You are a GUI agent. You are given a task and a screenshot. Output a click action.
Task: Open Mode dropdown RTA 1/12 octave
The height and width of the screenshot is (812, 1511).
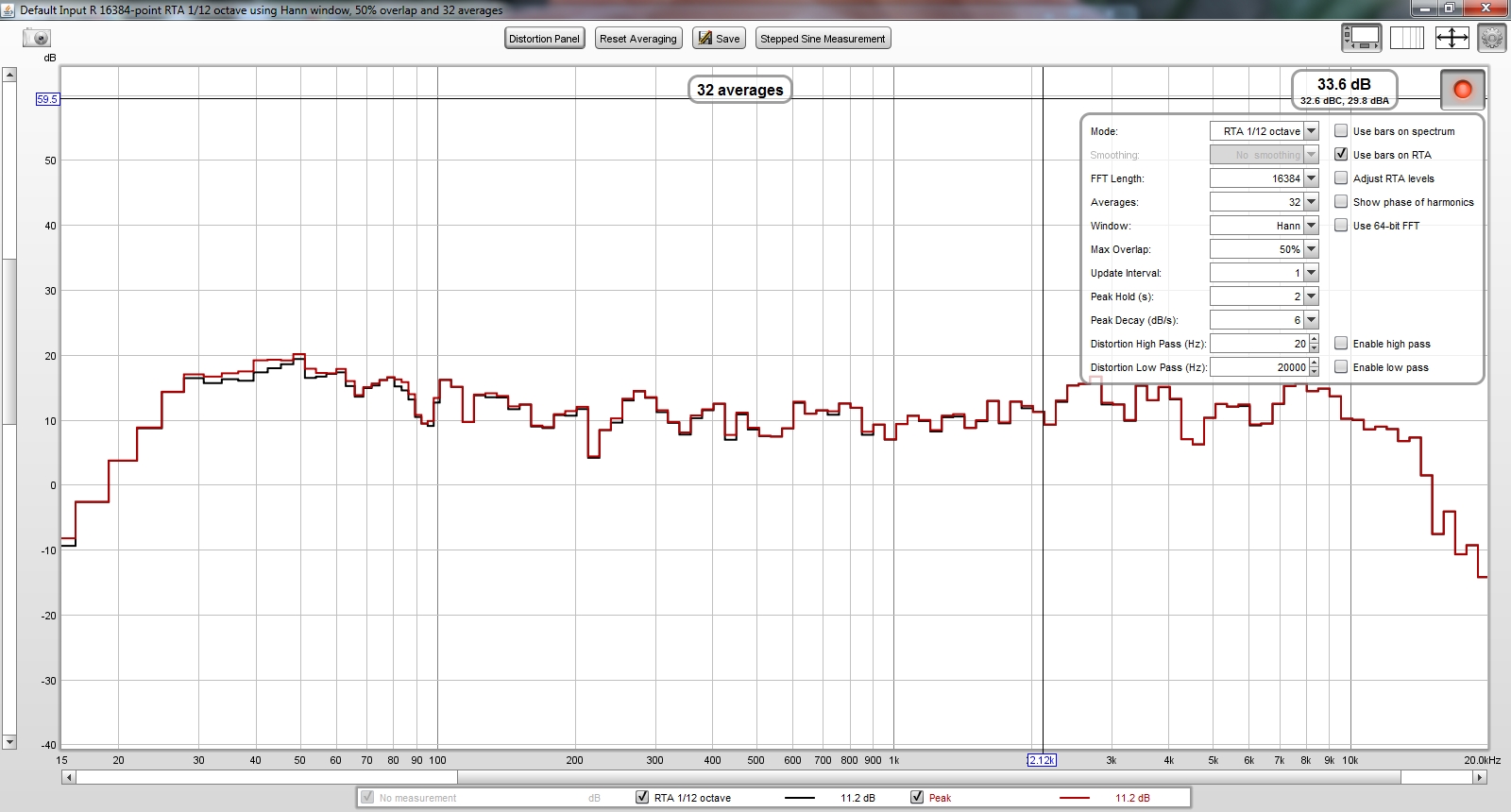tap(1264, 131)
